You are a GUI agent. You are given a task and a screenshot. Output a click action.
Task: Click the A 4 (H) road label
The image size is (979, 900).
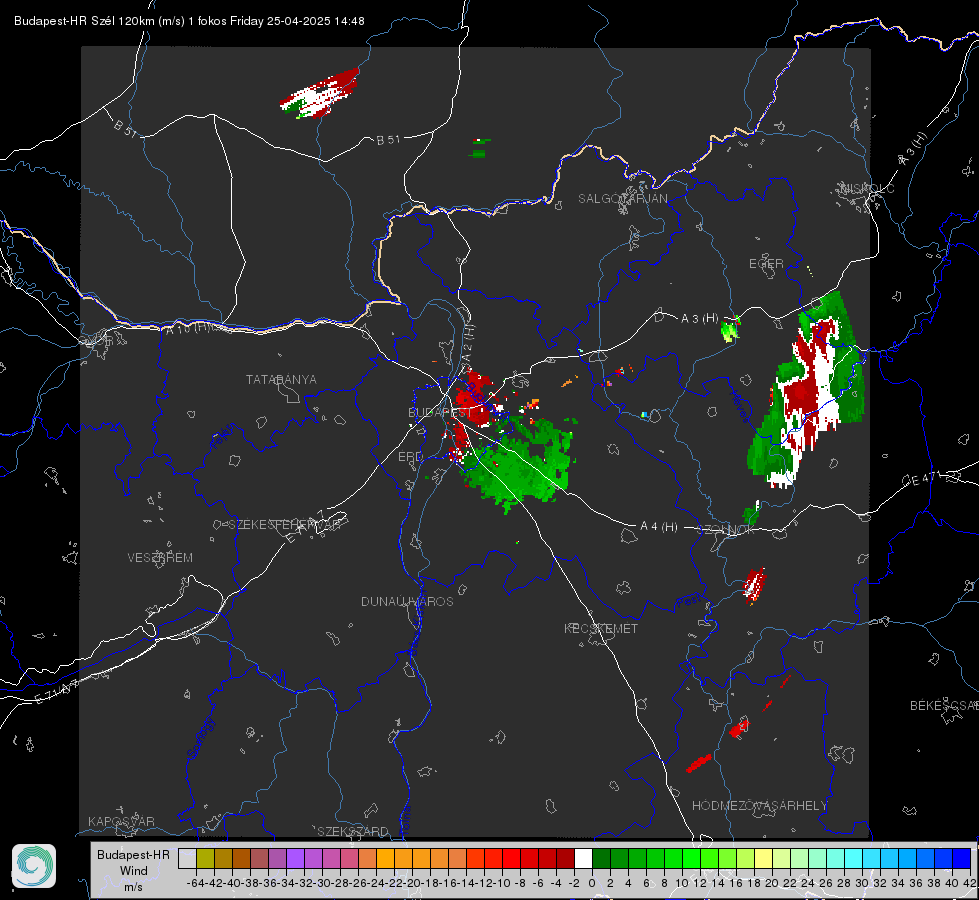[x=659, y=527]
